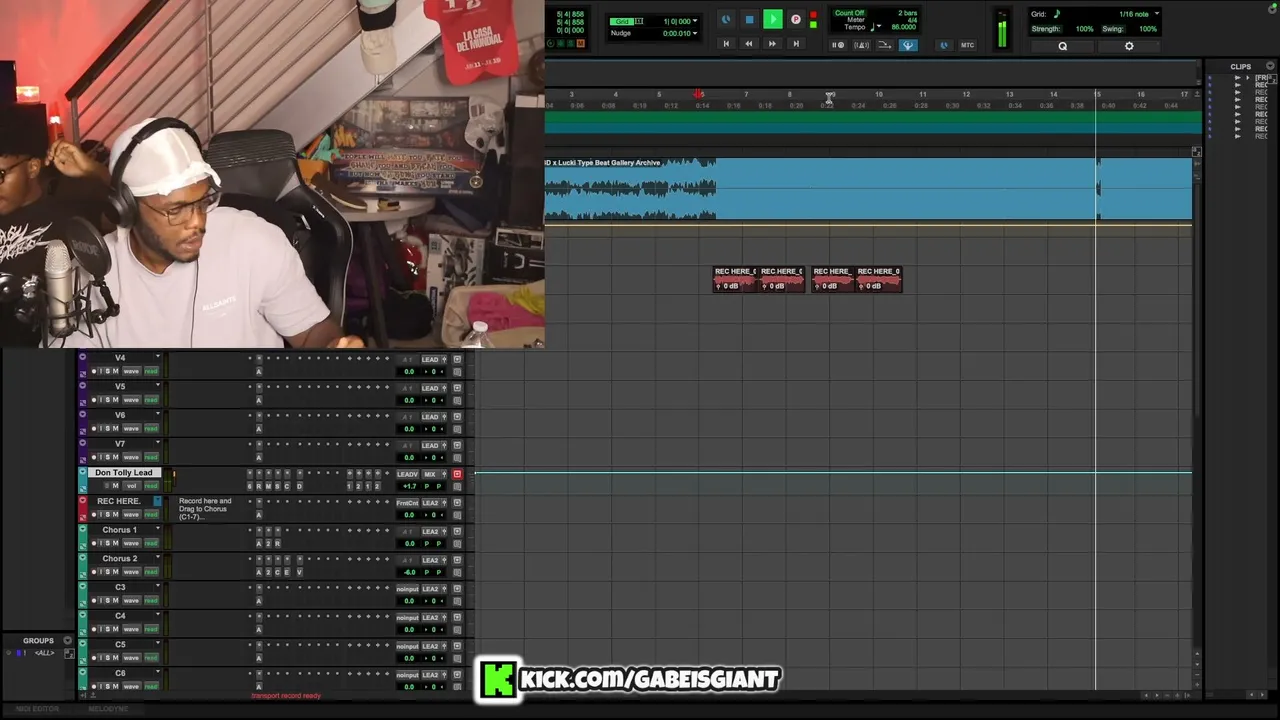Click the red output window icon on Don Tolly Lead

[457, 474]
